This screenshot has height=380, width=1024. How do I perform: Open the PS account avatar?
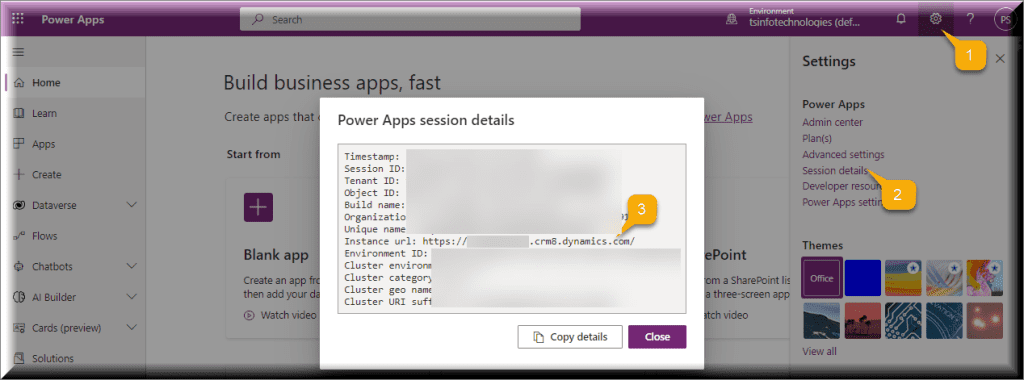tap(1005, 20)
